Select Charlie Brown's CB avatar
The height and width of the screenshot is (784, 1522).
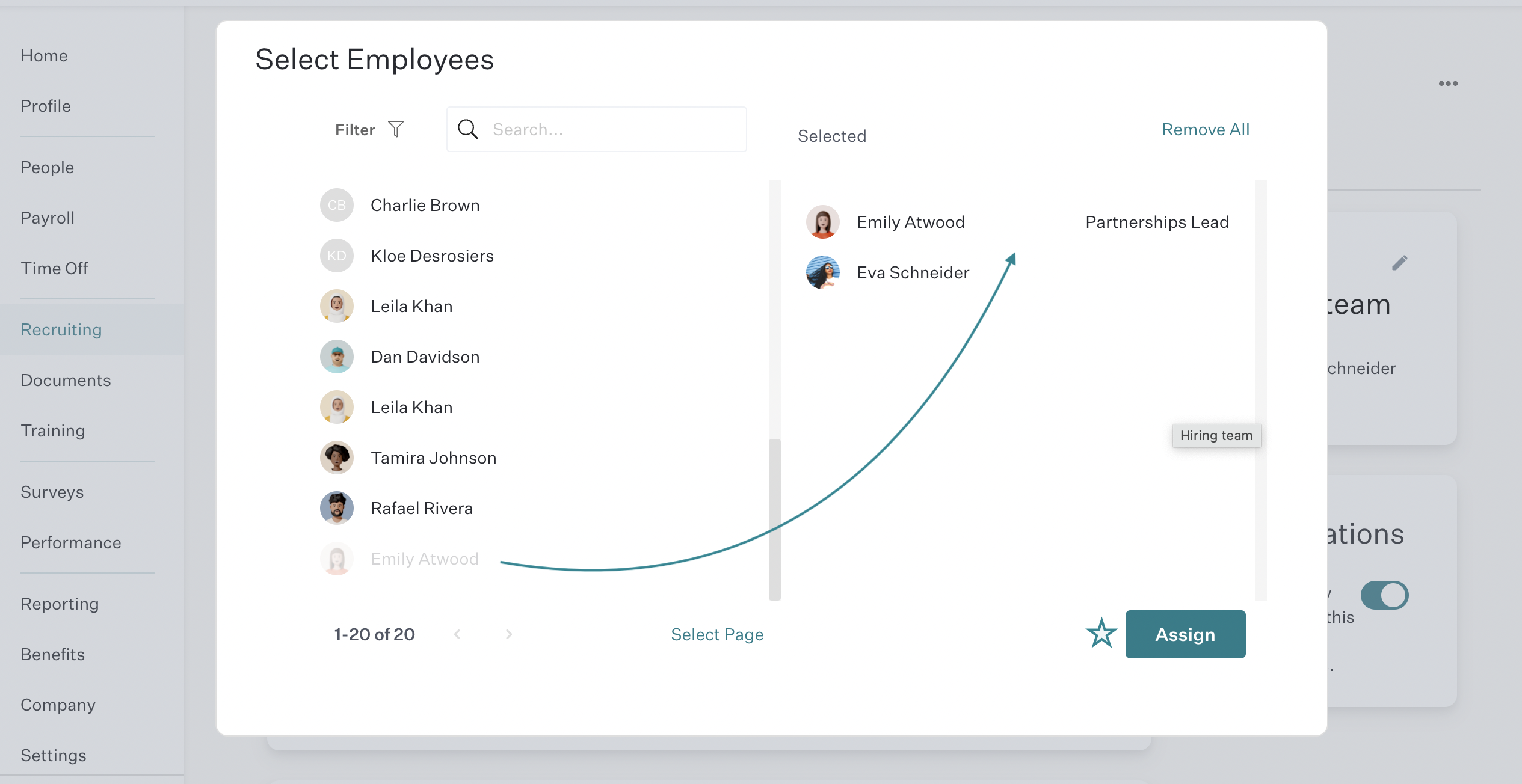point(337,205)
